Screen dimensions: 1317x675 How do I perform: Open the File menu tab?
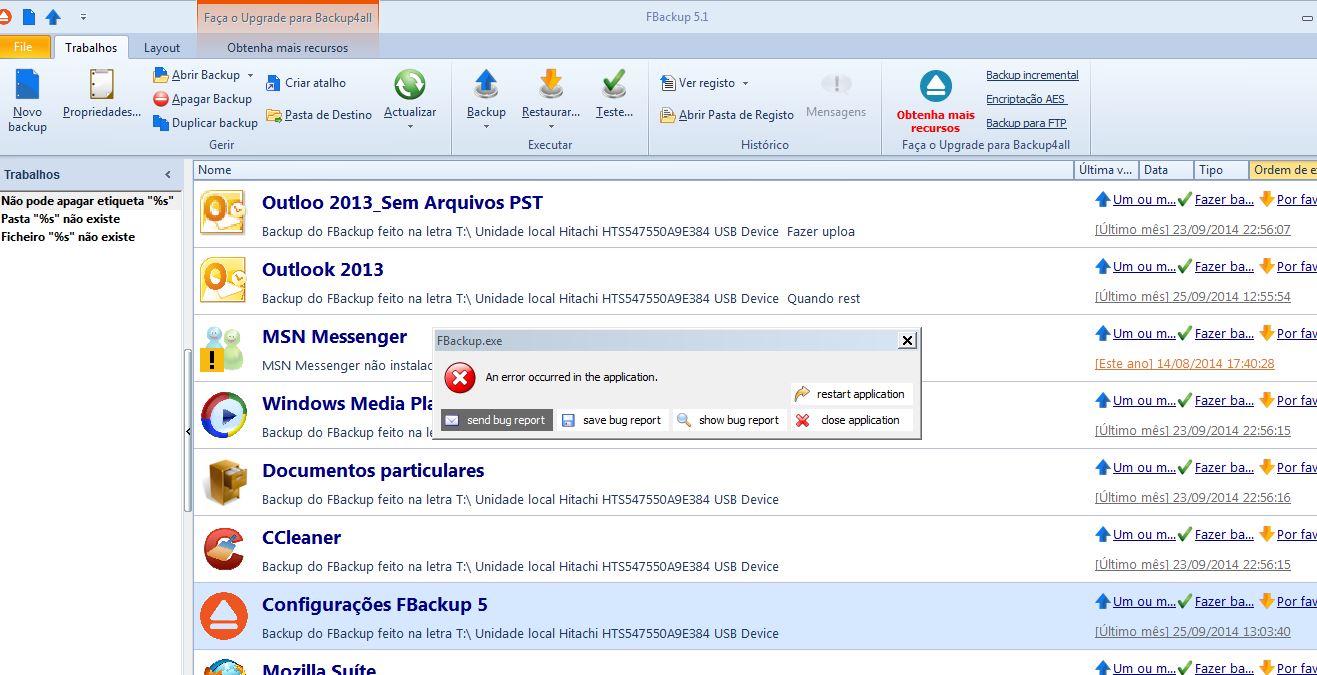[x=24, y=47]
